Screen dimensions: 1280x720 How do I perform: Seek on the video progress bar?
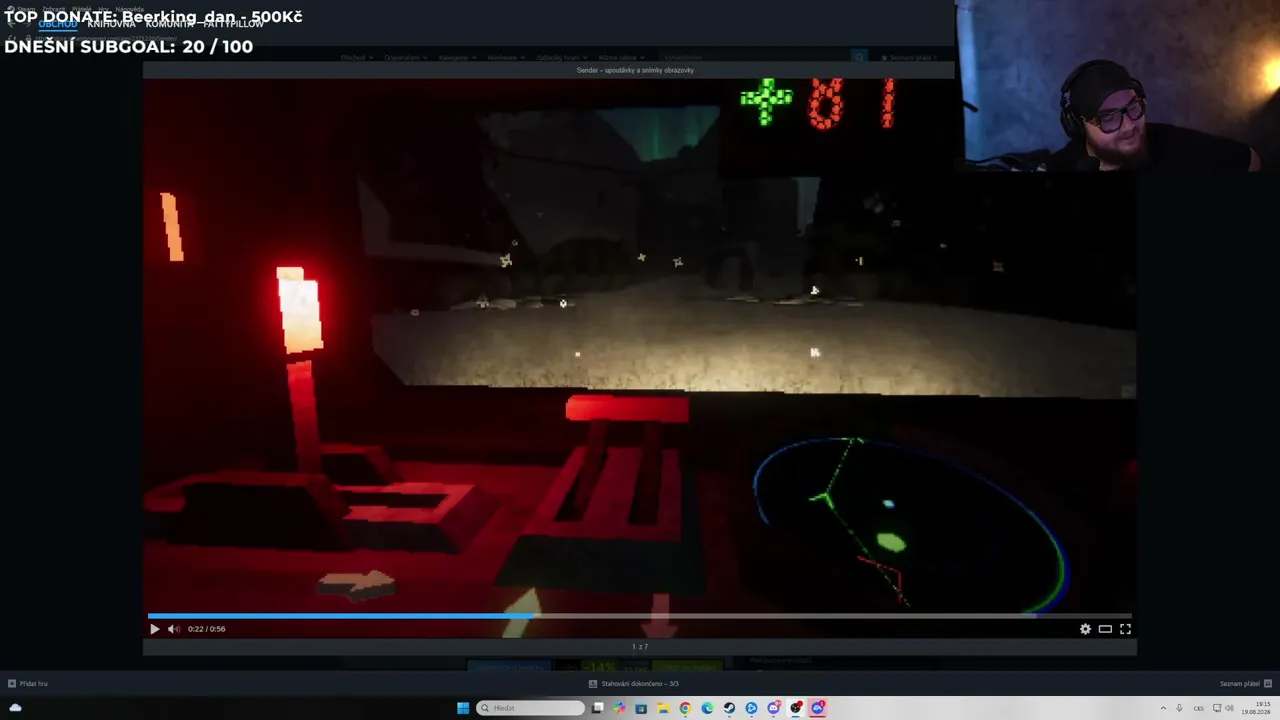[x=639, y=616]
